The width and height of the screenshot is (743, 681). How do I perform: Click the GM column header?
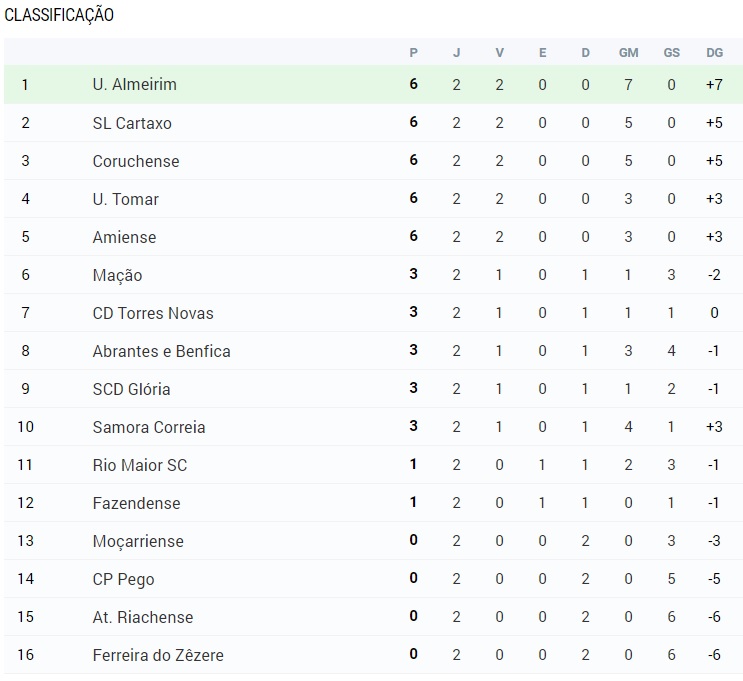628,53
